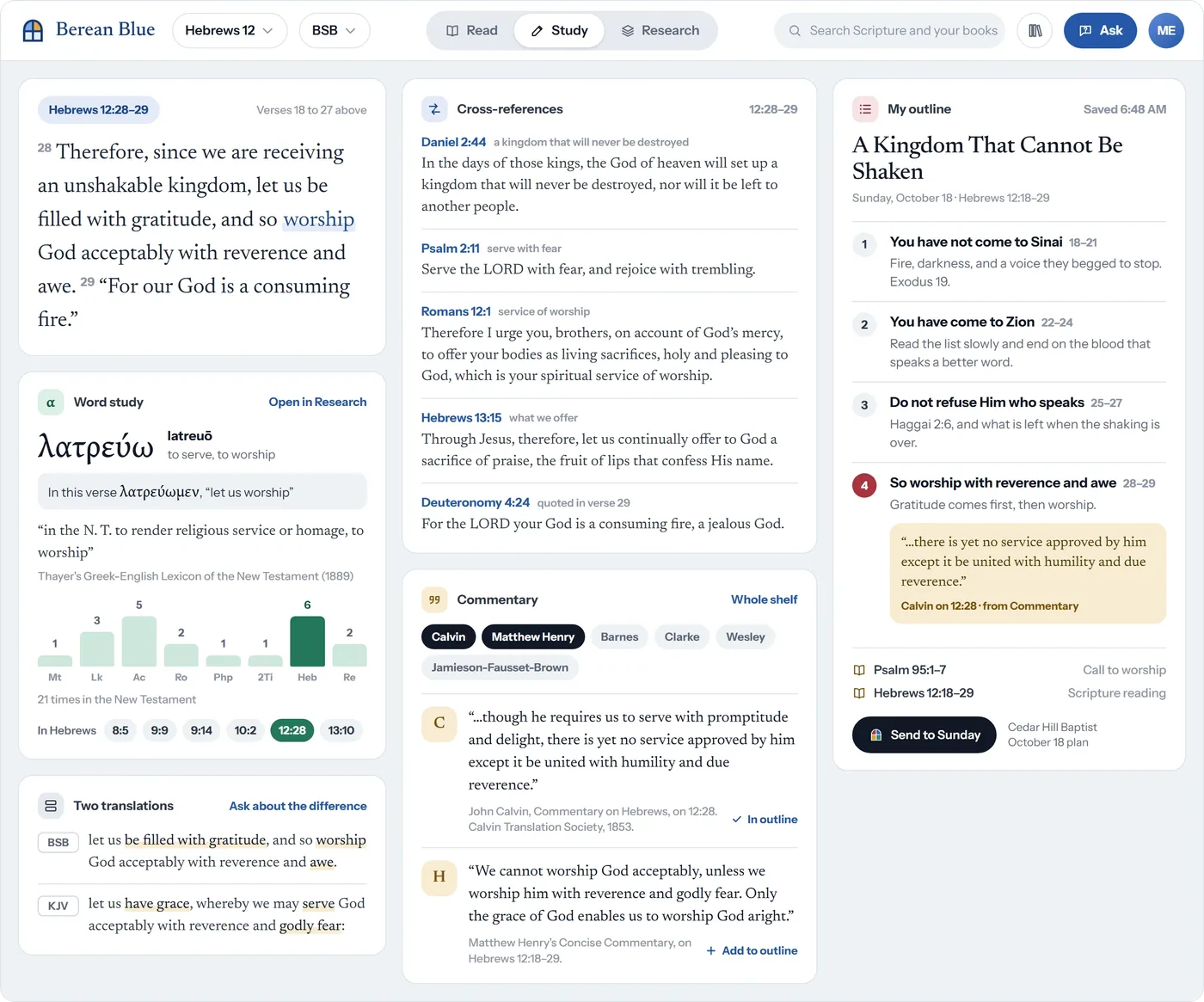This screenshot has width=1204, height=1002.
Task: Click the Hebrews 12:28–29 passage pill
Action: click(x=99, y=109)
